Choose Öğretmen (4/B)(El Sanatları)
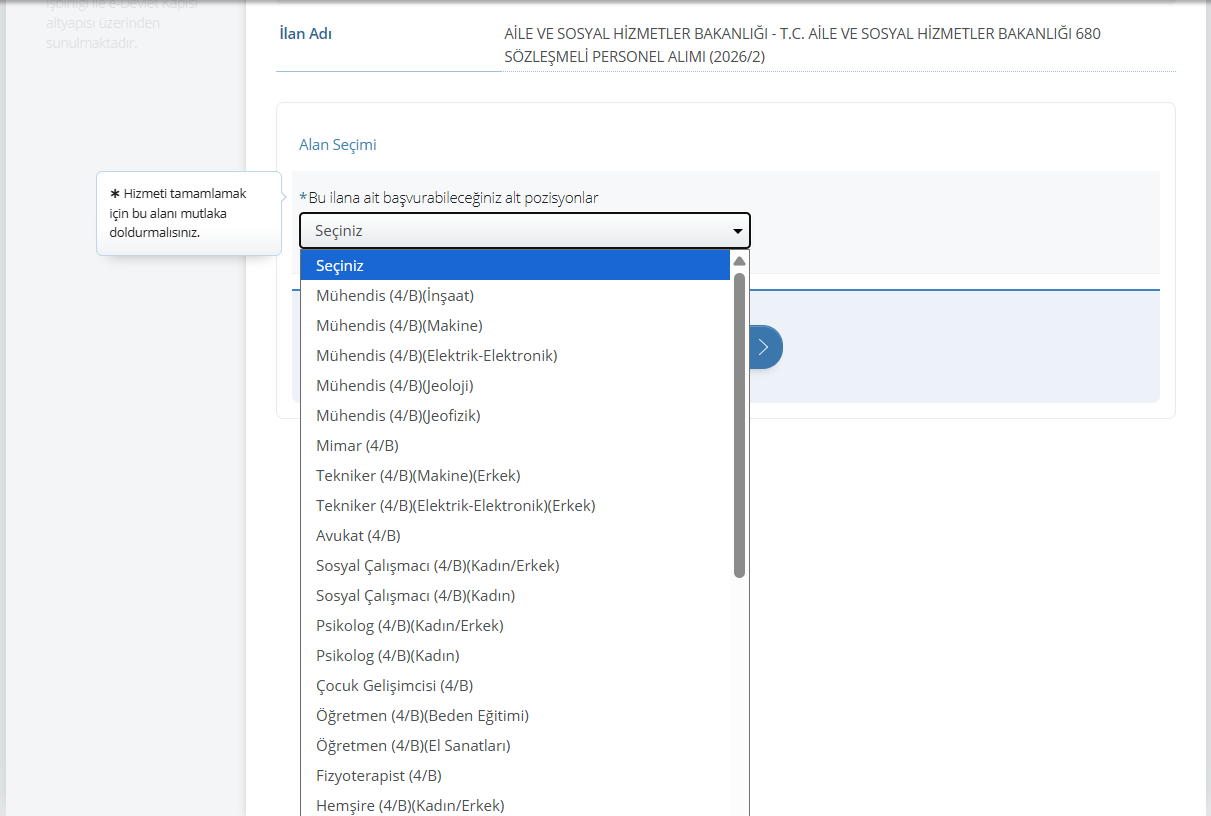The height and width of the screenshot is (816, 1211). (x=516, y=745)
